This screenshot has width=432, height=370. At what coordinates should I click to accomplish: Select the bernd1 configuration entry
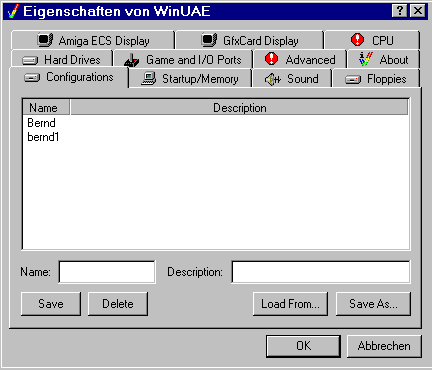coord(43,137)
